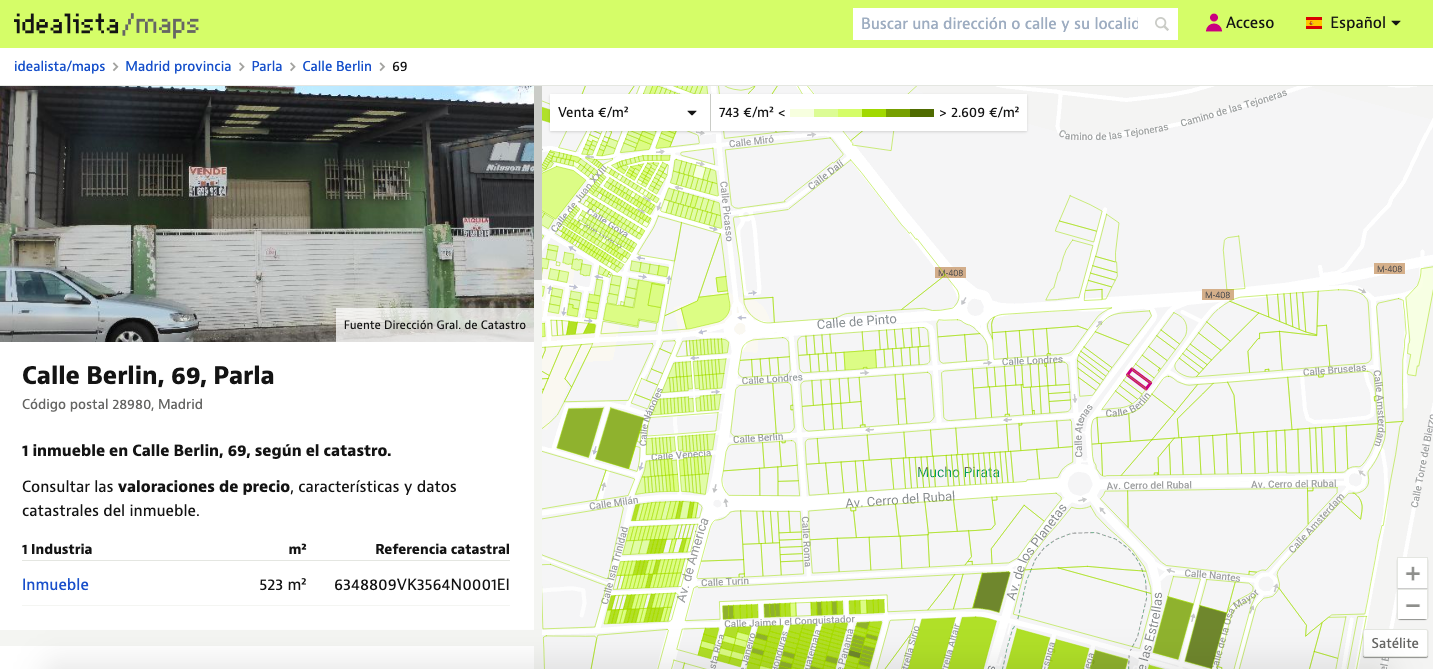Viewport: 1433px width, 669px height.
Task: Open the idealista/maps breadcrumb link
Action: [59, 67]
